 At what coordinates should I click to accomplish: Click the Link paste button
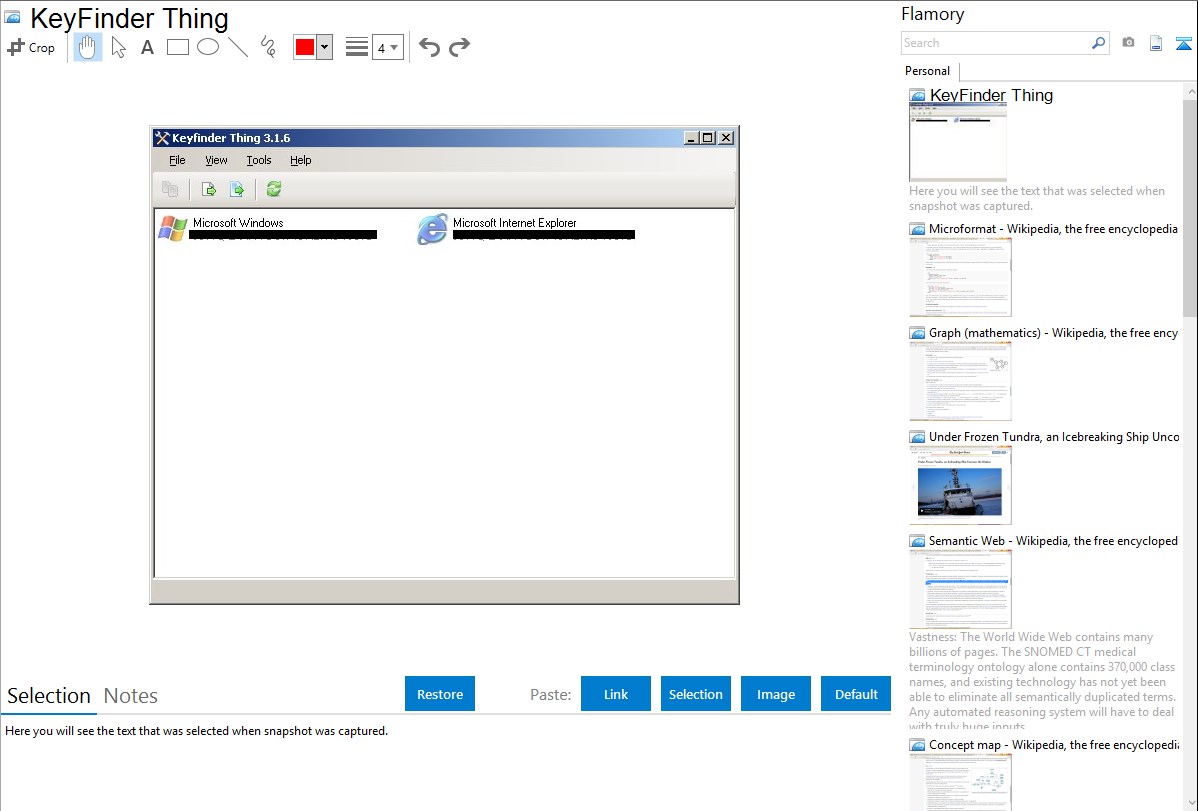[x=616, y=694]
